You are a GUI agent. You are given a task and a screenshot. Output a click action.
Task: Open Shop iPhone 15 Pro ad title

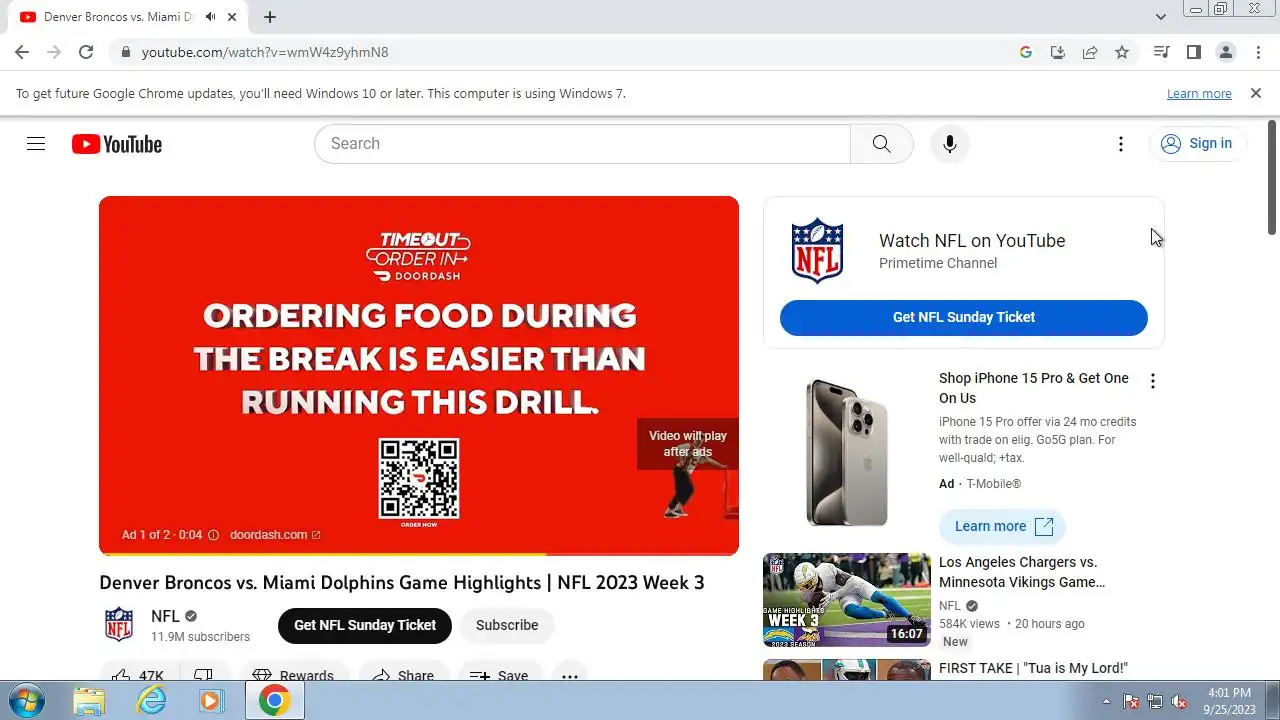click(x=1034, y=388)
